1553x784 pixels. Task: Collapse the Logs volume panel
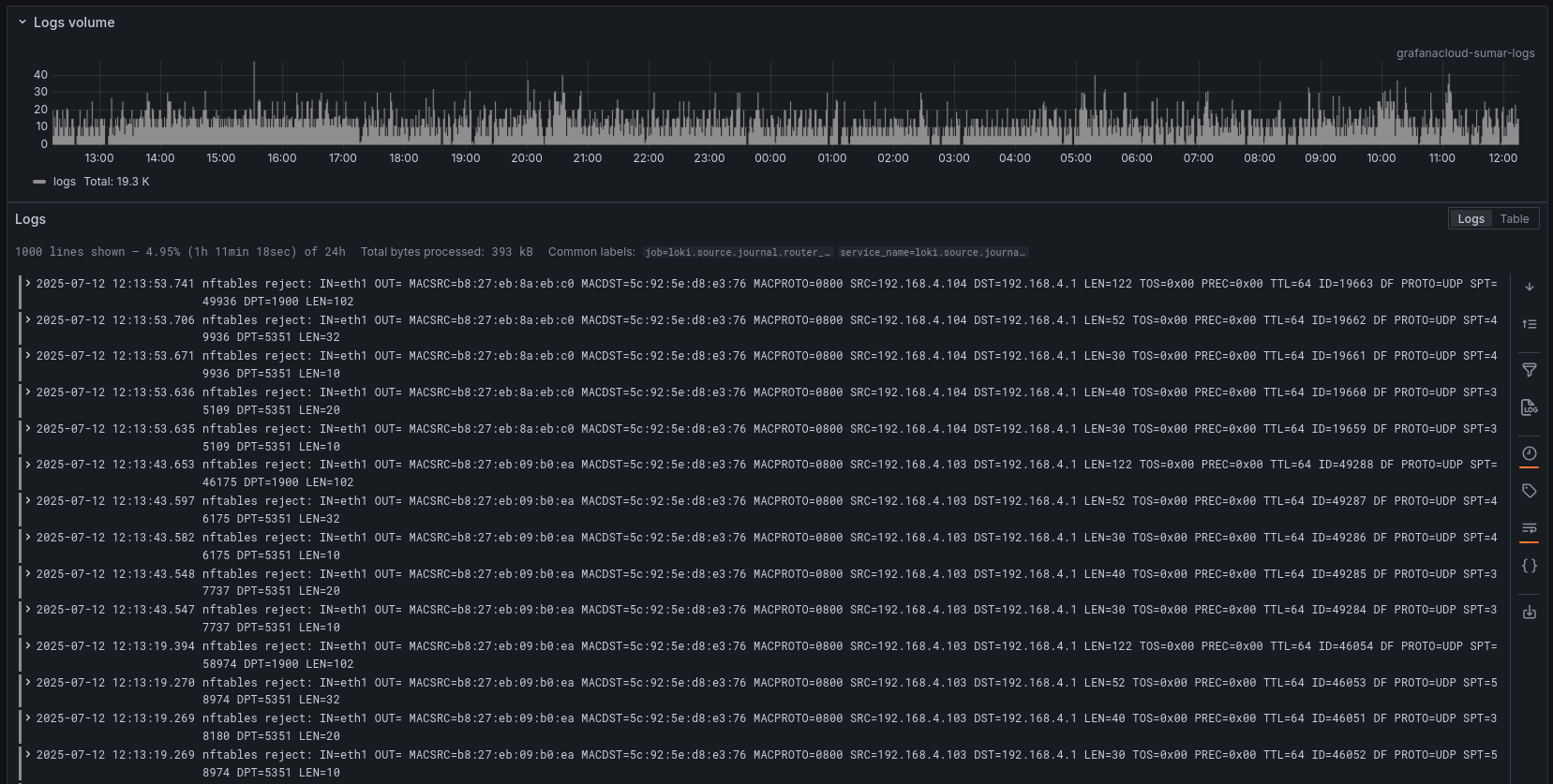click(22, 22)
